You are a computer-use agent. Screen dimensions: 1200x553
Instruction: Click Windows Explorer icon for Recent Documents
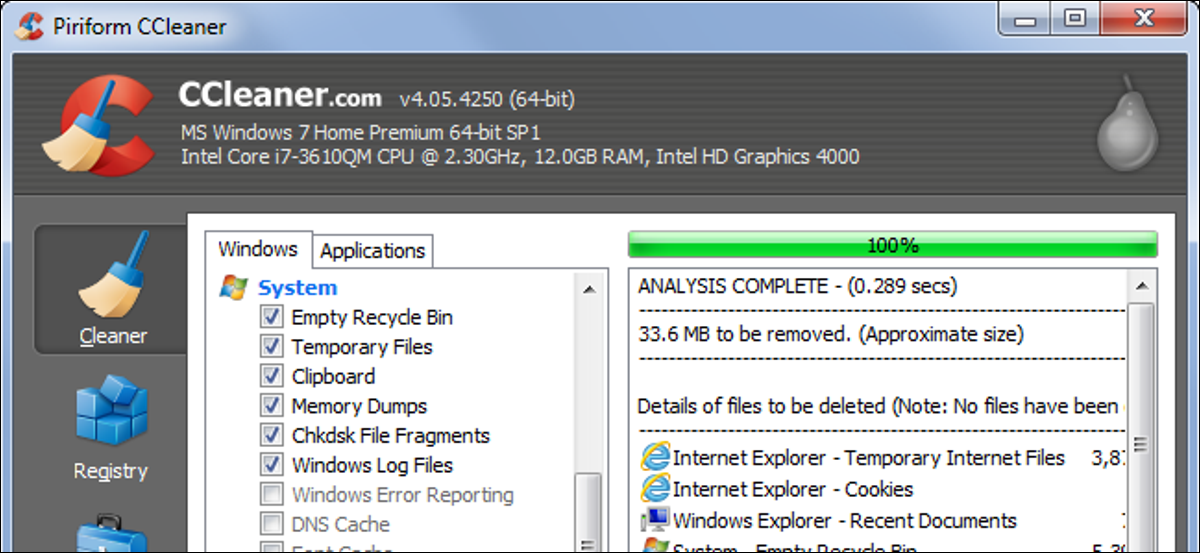pyautogui.click(x=655, y=520)
